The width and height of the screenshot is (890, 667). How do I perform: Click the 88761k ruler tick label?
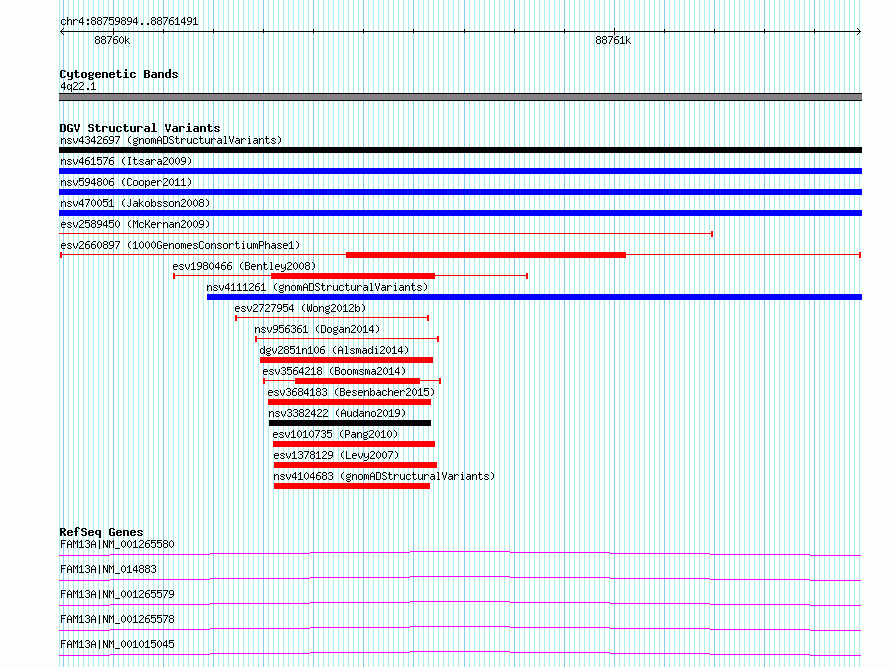(x=613, y=40)
